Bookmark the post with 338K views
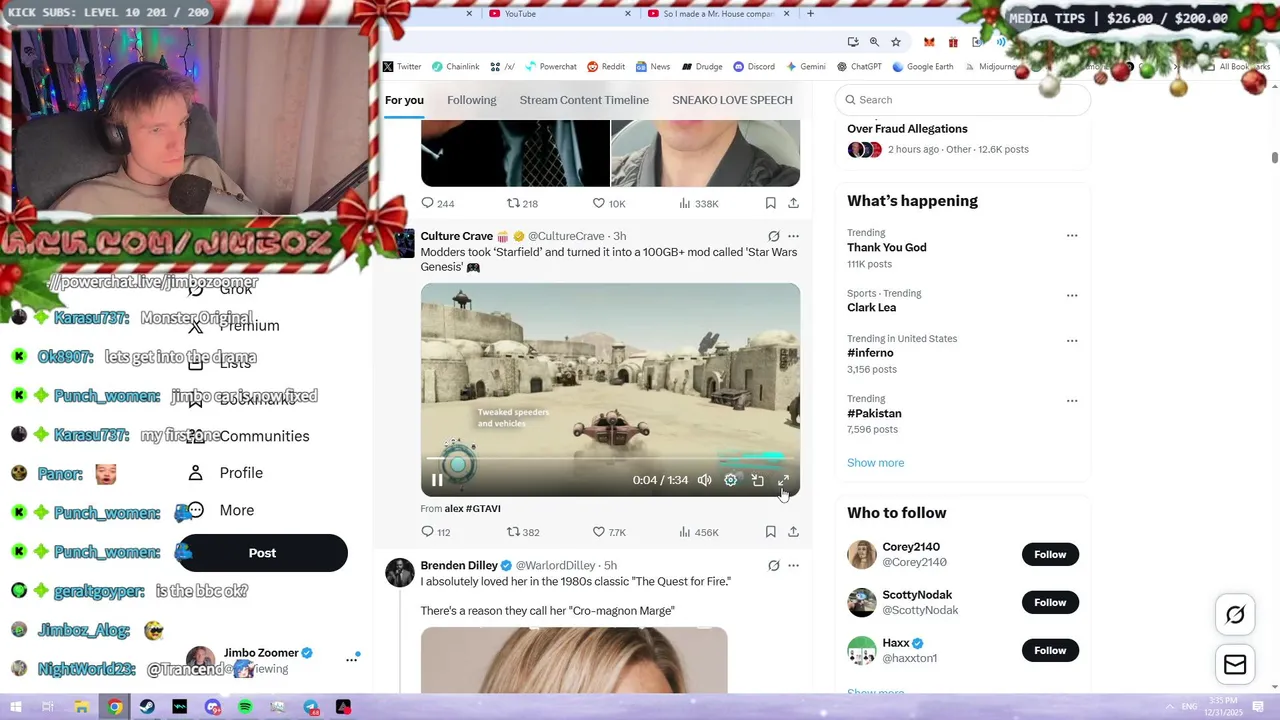This screenshot has width=1280, height=720. pyautogui.click(x=770, y=203)
